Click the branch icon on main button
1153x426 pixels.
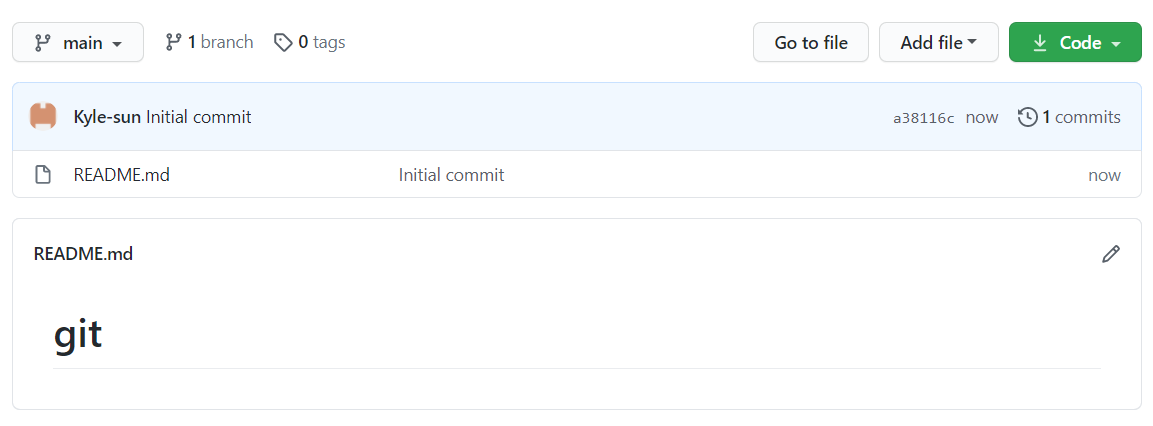pyautogui.click(x=42, y=43)
